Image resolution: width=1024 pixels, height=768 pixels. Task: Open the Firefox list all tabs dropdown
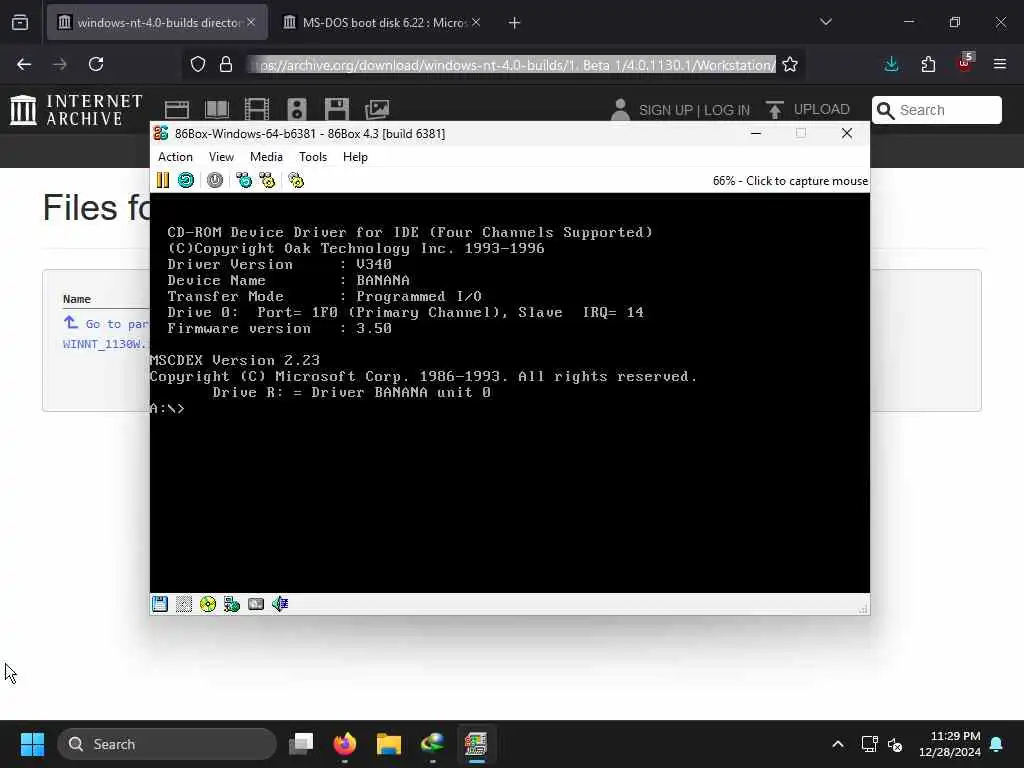click(825, 22)
